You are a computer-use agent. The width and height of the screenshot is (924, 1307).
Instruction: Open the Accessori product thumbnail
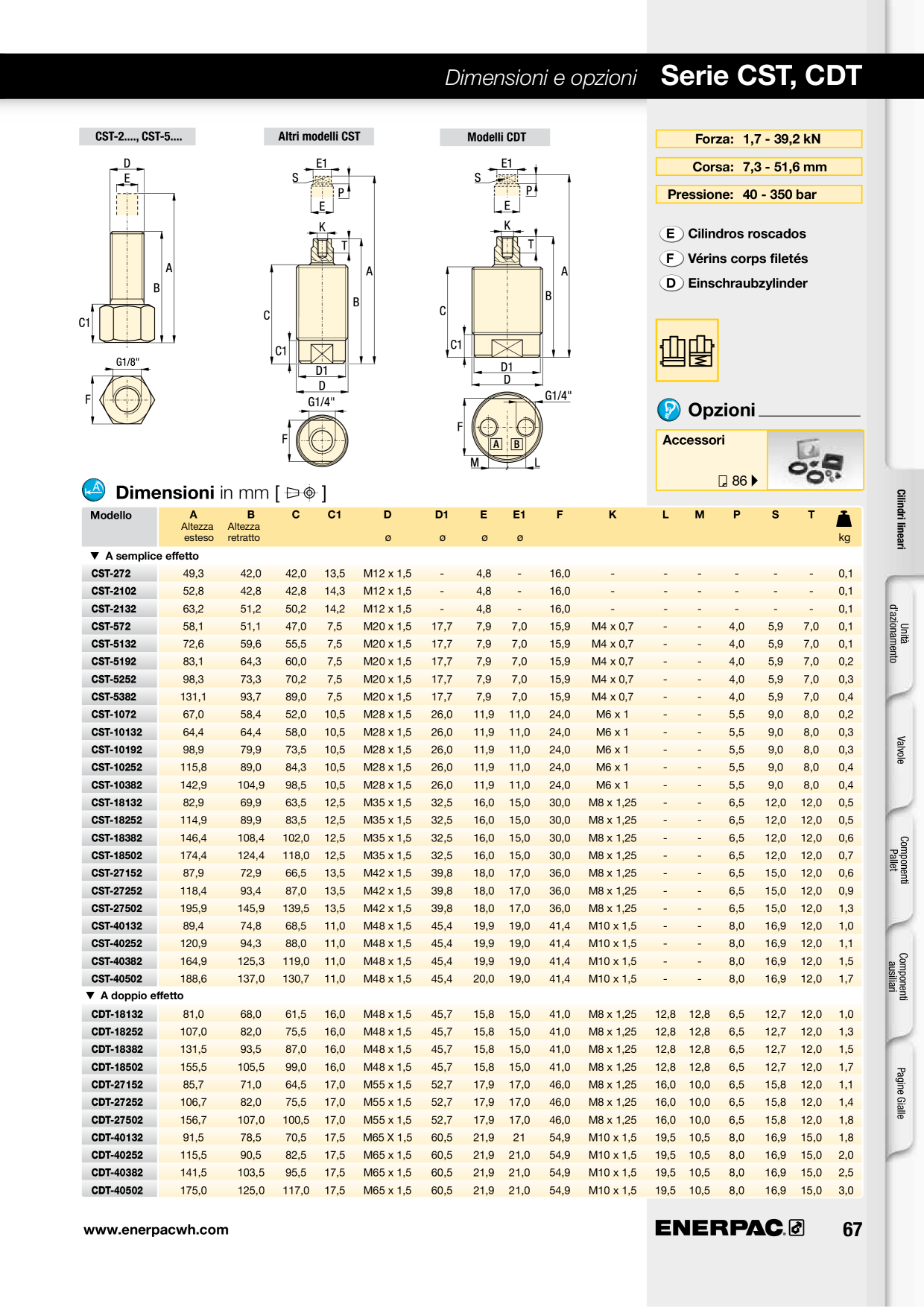point(815,461)
